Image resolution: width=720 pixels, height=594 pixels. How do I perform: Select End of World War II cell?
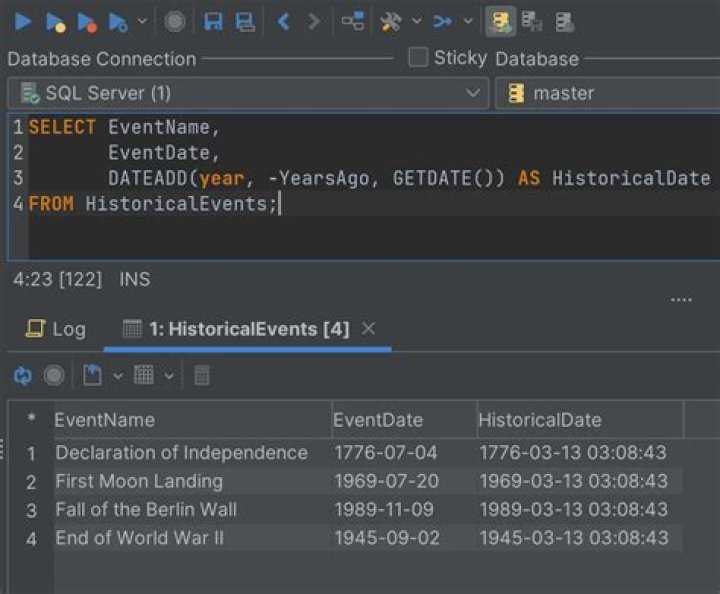192,538
